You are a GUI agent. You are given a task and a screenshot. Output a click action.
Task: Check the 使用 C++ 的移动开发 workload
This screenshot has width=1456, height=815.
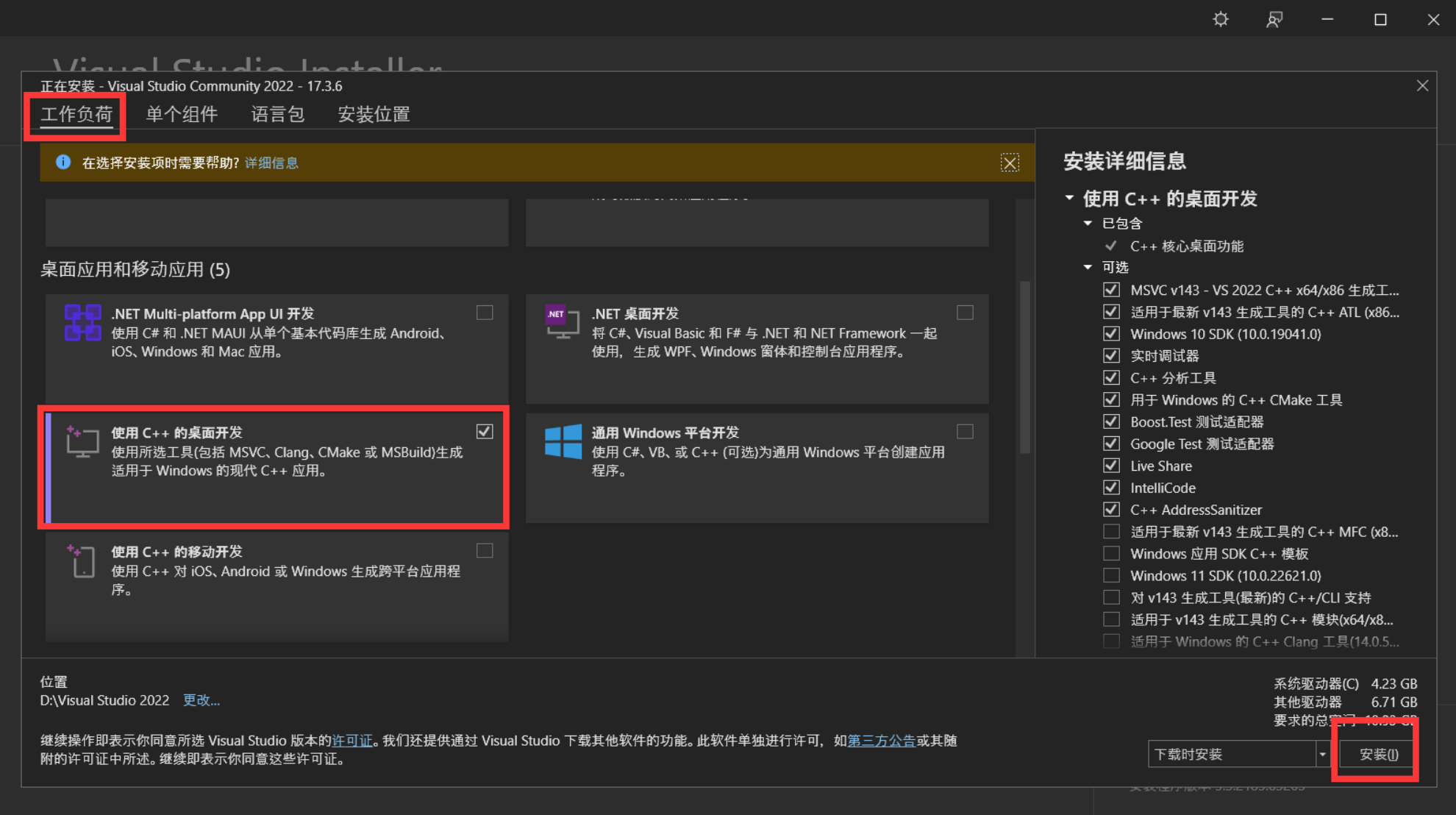pyautogui.click(x=485, y=551)
